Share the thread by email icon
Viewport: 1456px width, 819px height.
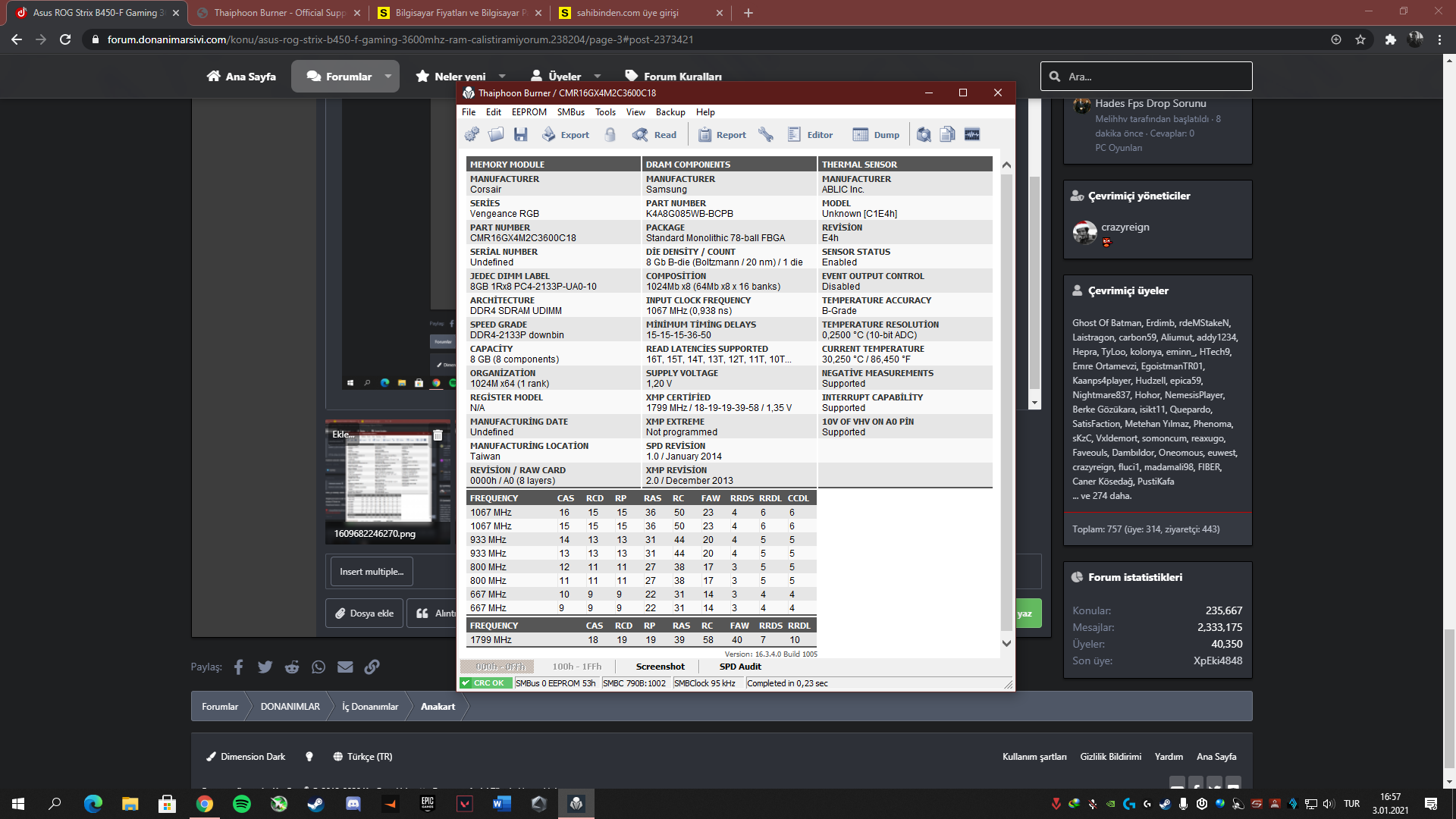tap(345, 667)
